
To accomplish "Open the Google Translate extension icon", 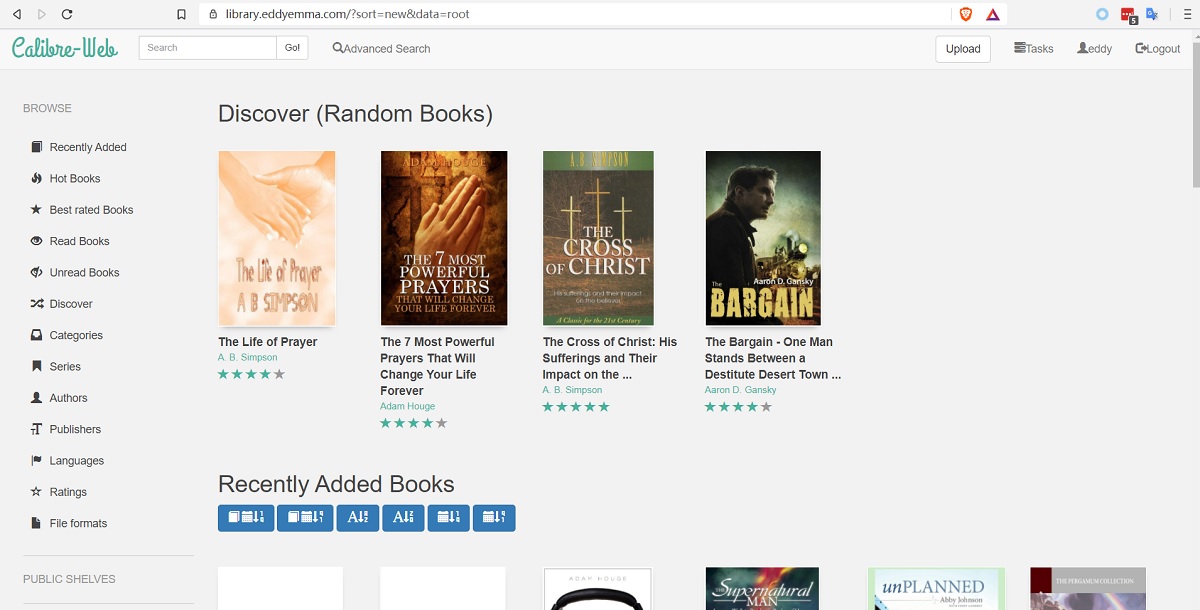I will 1152,14.
